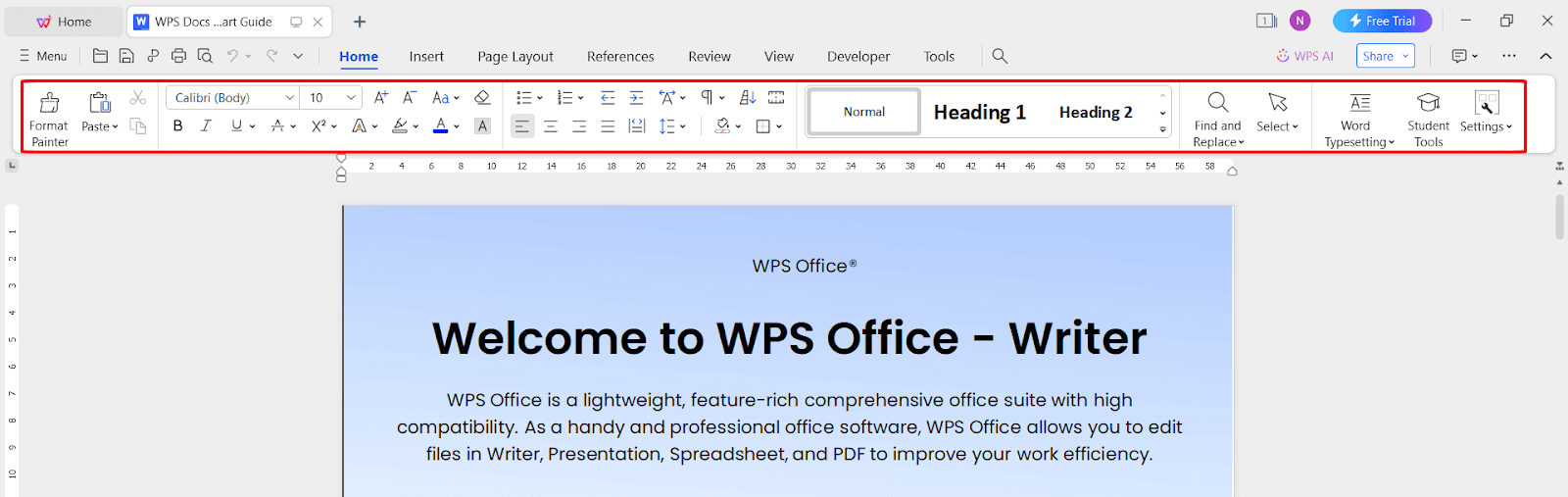Click the Share button

1386,56
